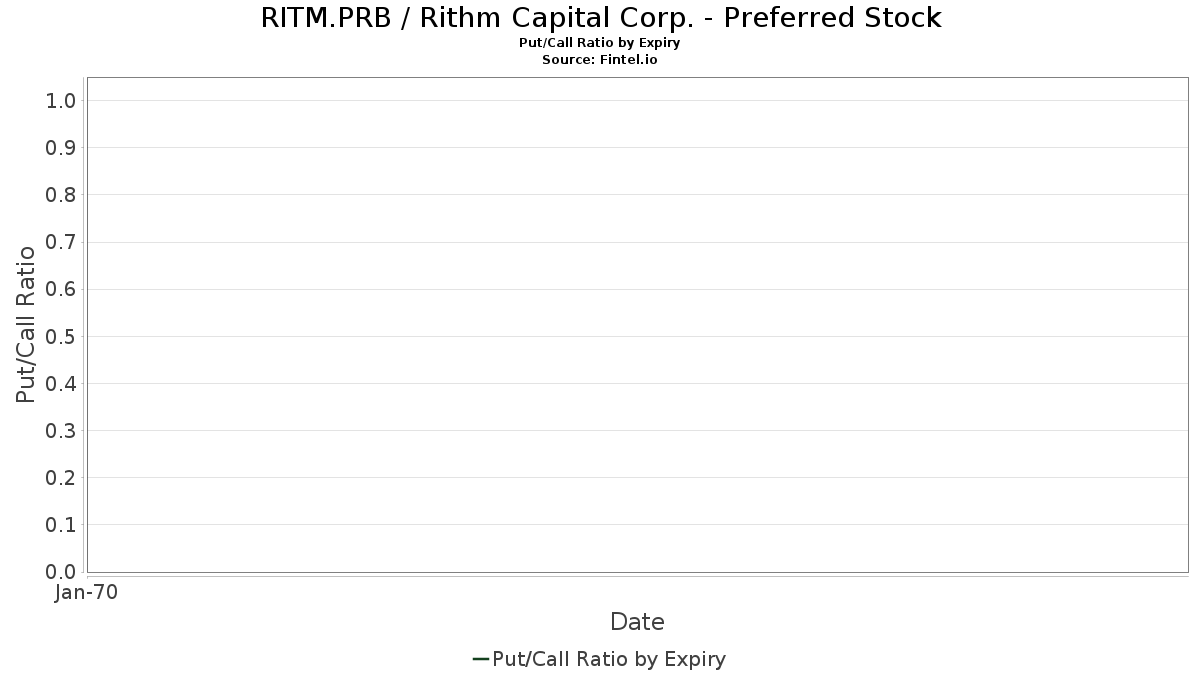1200x675 pixels.
Task: Click the 0.1 y-axis tick label
Action: click(x=61, y=525)
